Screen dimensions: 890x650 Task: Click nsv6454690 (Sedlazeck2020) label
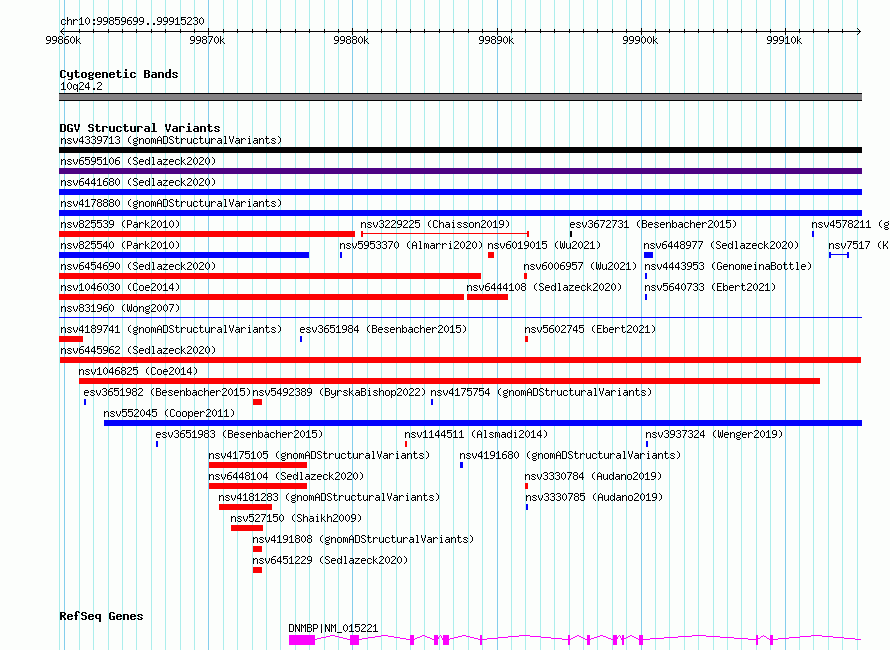[x=138, y=266]
